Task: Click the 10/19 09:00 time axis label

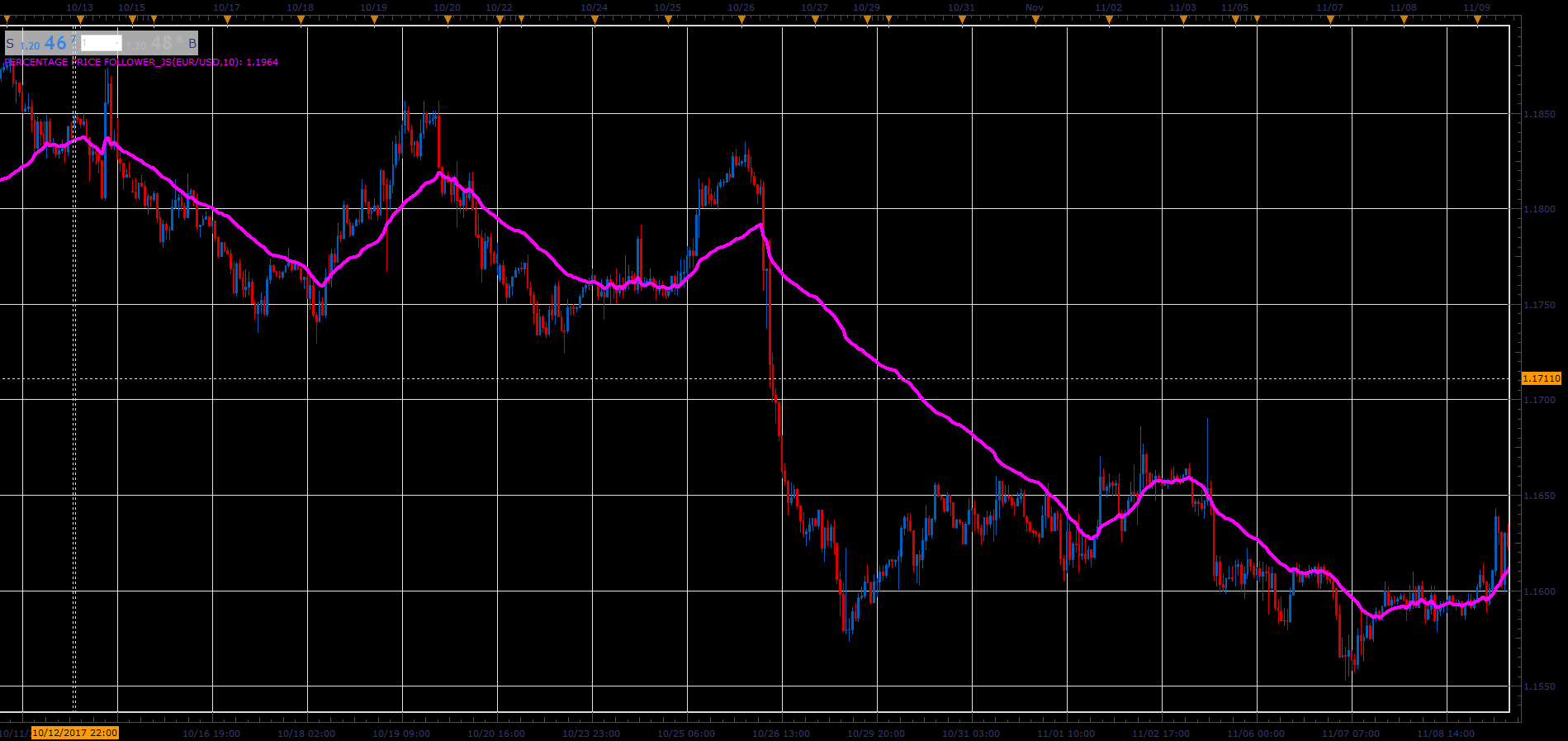Action: [x=401, y=734]
